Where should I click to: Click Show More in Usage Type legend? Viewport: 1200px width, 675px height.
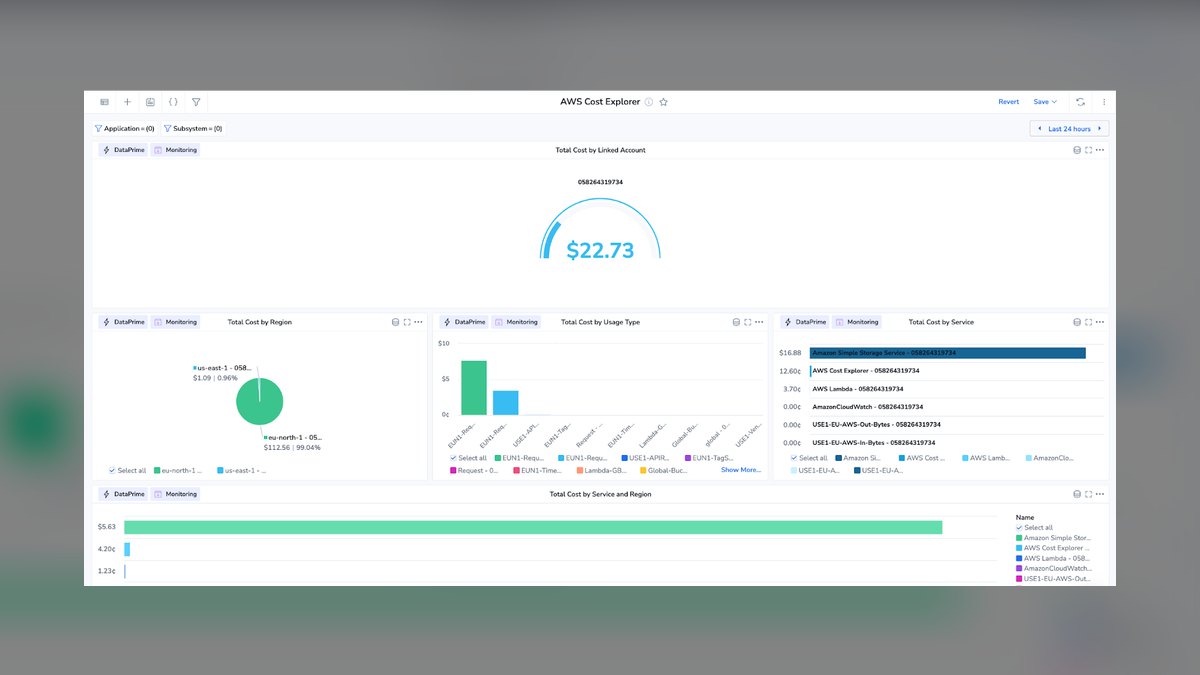point(741,470)
